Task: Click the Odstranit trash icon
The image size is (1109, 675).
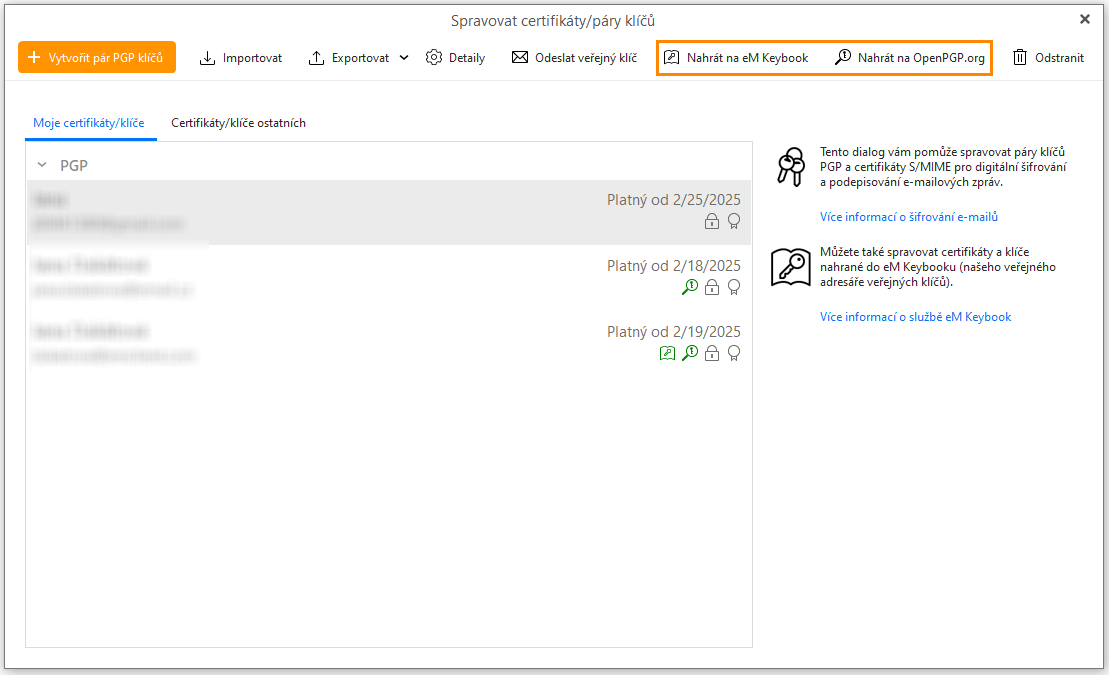Action: [1020, 58]
